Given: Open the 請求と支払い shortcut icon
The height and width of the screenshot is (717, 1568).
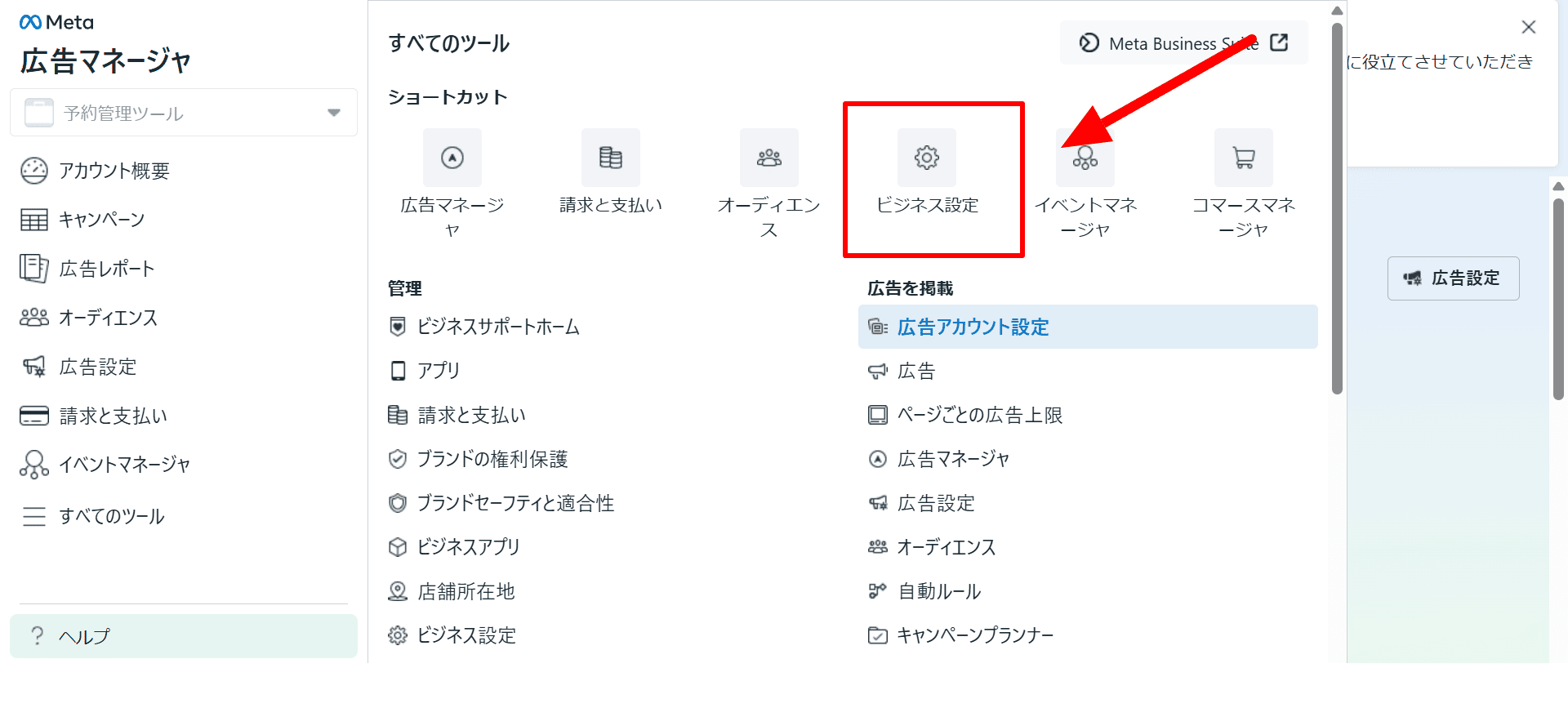Looking at the screenshot, I should click(611, 158).
